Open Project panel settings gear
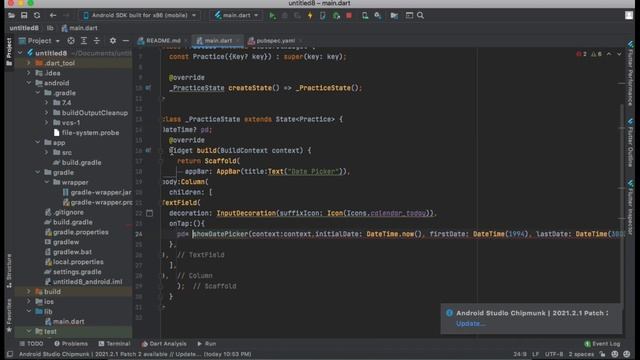Screen dimensions: 640x360 [x=113, y=41]
